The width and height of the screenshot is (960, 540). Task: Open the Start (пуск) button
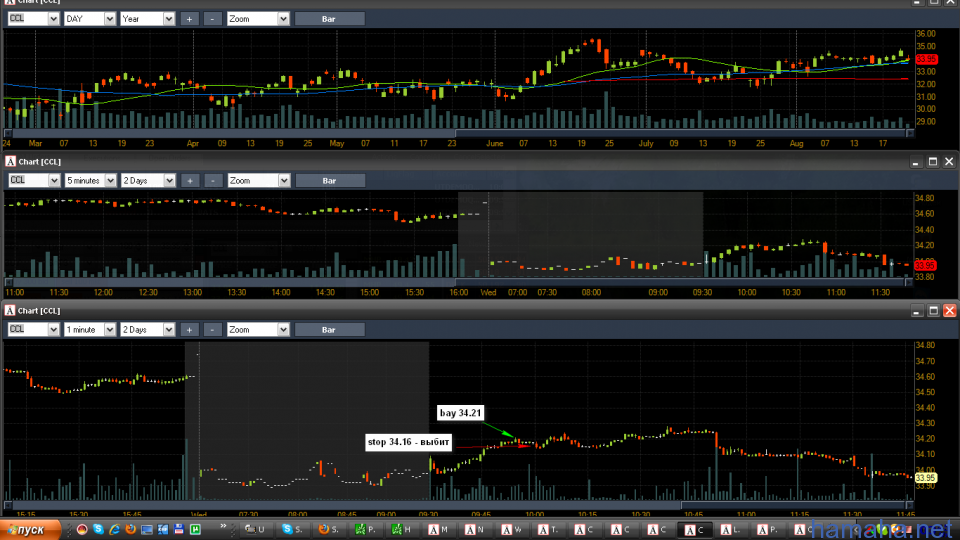[x=31, y=530]
